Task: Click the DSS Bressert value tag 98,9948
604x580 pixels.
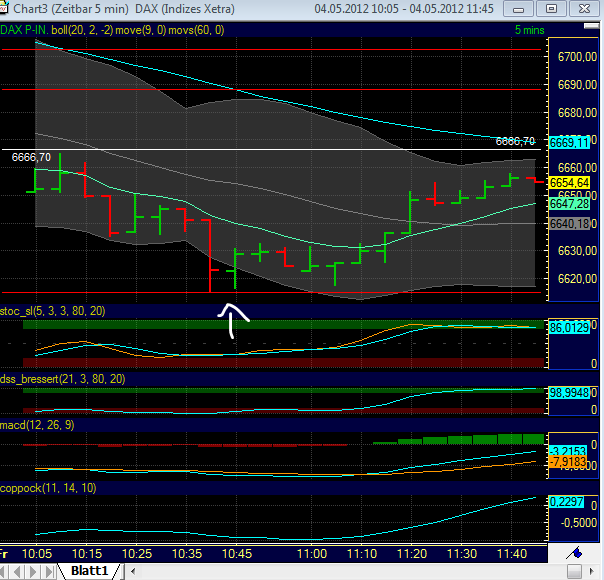Action: click(569, 393)
